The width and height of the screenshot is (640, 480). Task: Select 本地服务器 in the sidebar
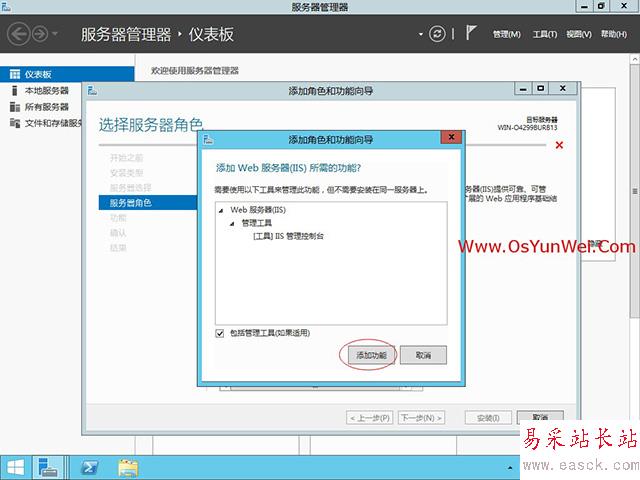coord(47,91)
